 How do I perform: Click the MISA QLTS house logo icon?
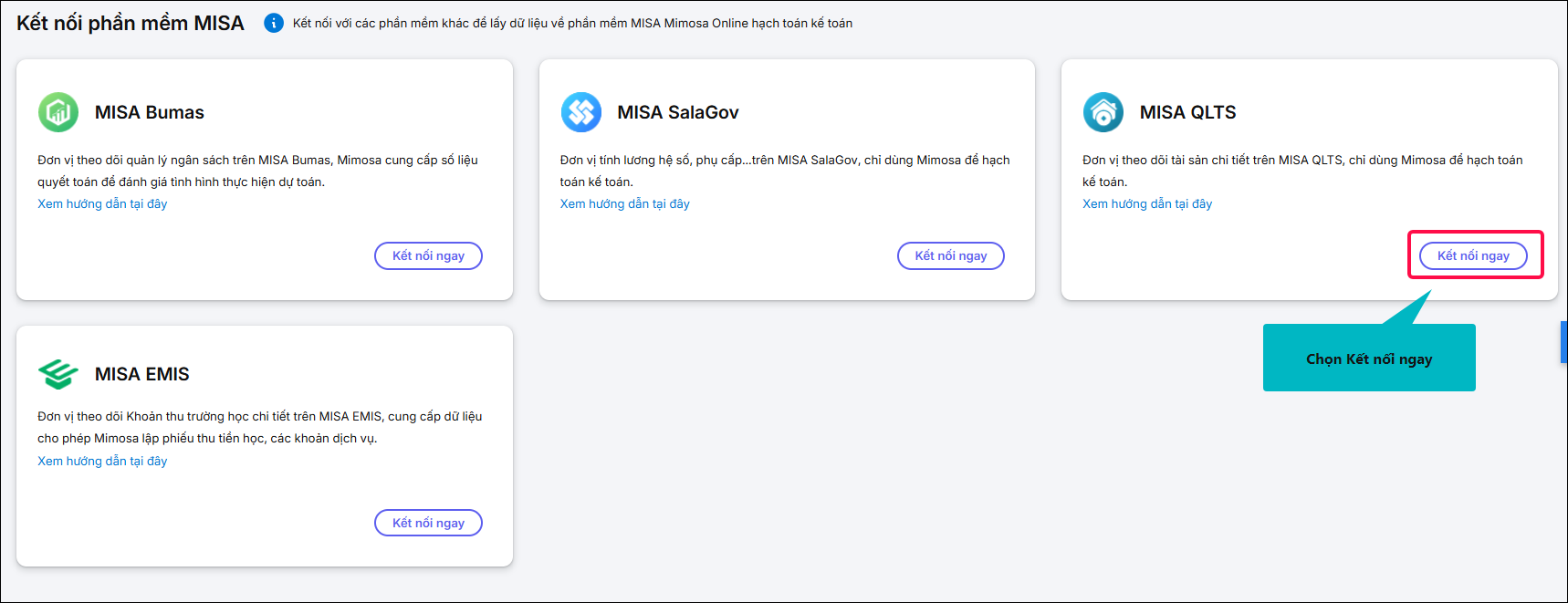(x=1103, y=112)
